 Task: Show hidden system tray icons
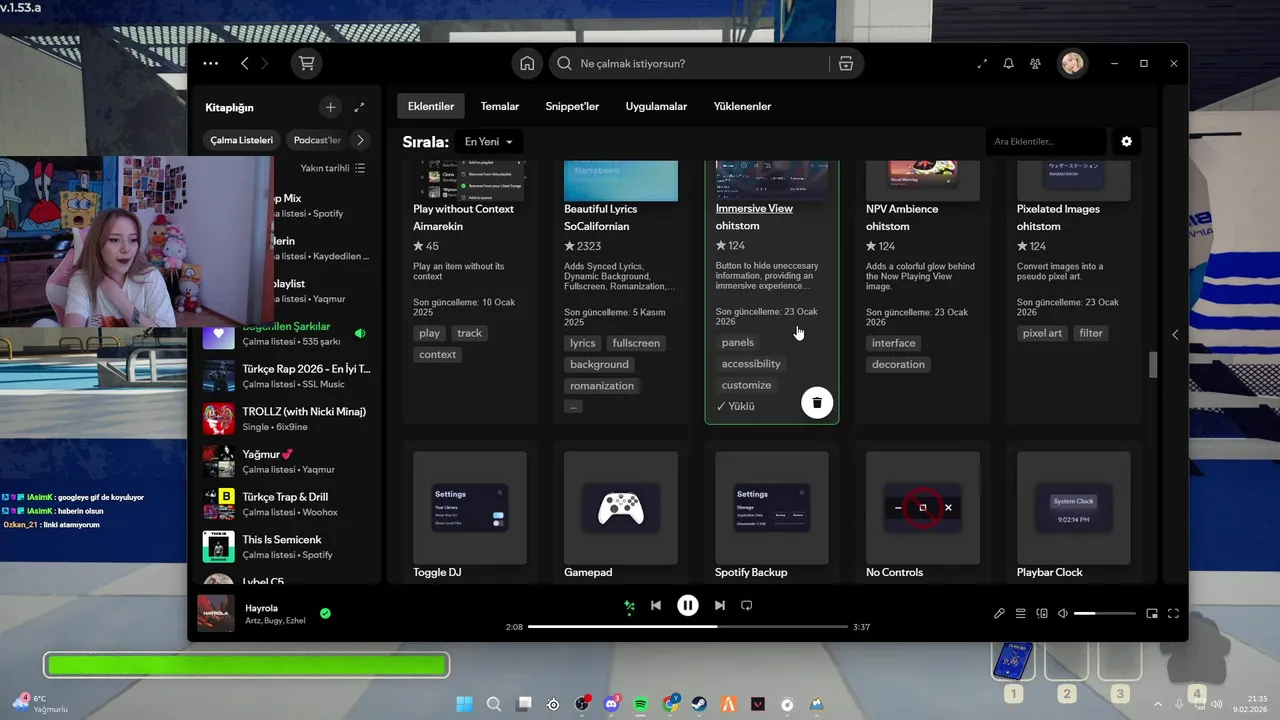pyautogui.click(x=1158, y=704)
